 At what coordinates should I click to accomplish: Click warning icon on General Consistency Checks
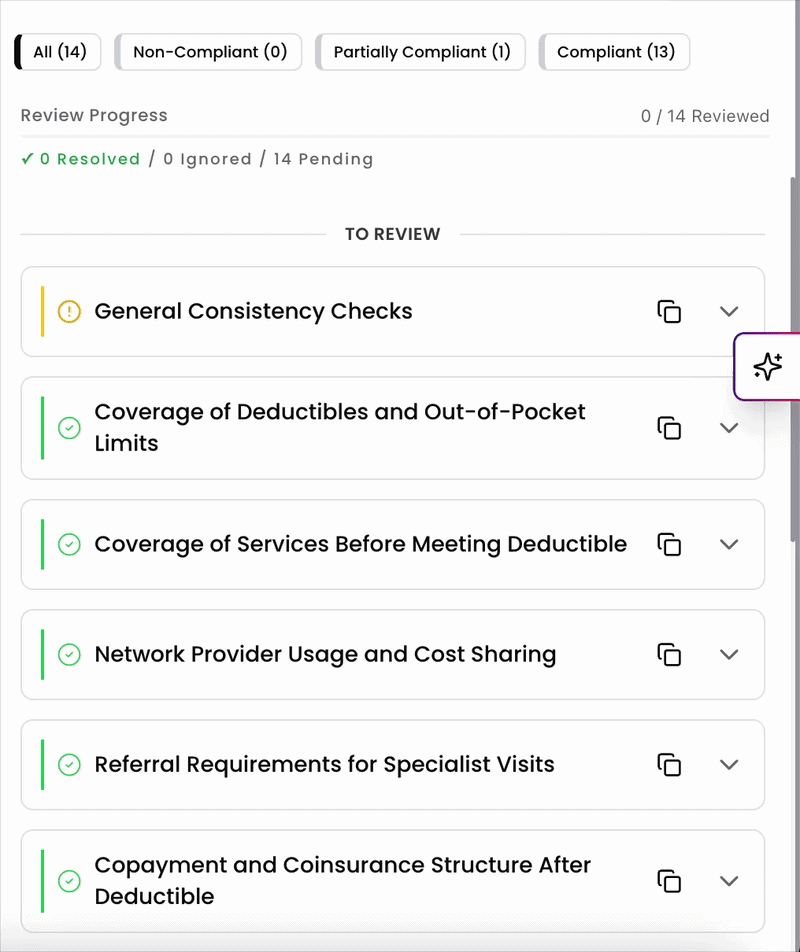click(x=69, y=311)
